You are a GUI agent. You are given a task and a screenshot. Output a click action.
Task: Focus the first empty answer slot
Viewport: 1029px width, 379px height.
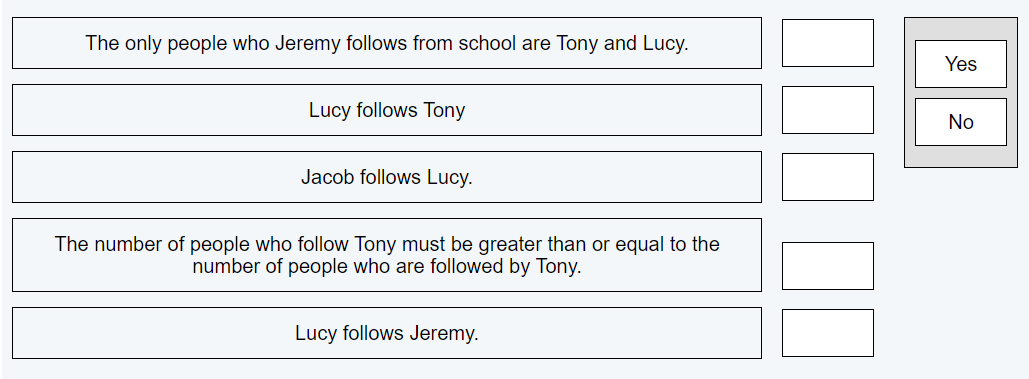click(x=828, y=43)
